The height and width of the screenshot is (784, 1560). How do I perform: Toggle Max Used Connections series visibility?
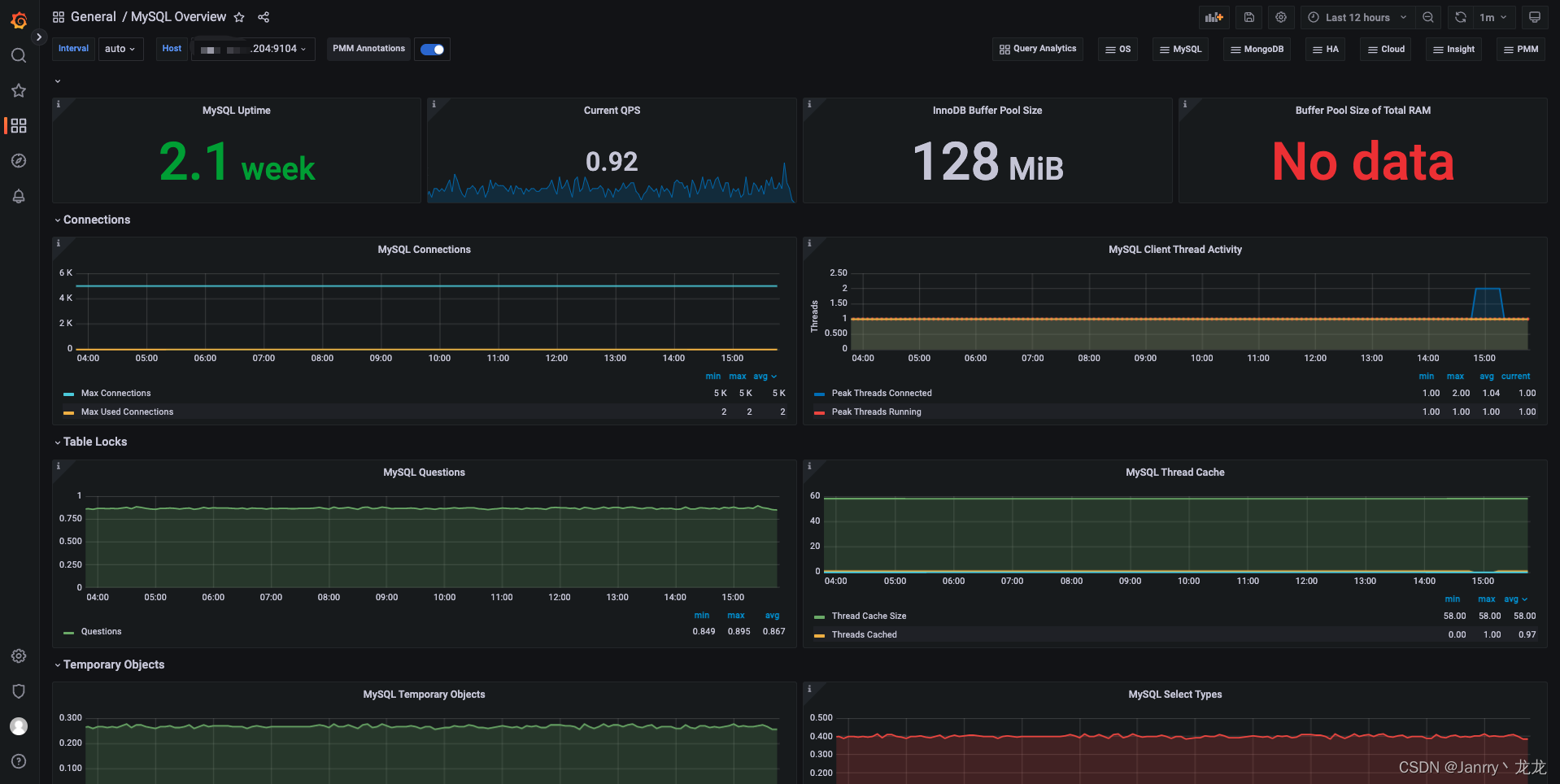127,412
